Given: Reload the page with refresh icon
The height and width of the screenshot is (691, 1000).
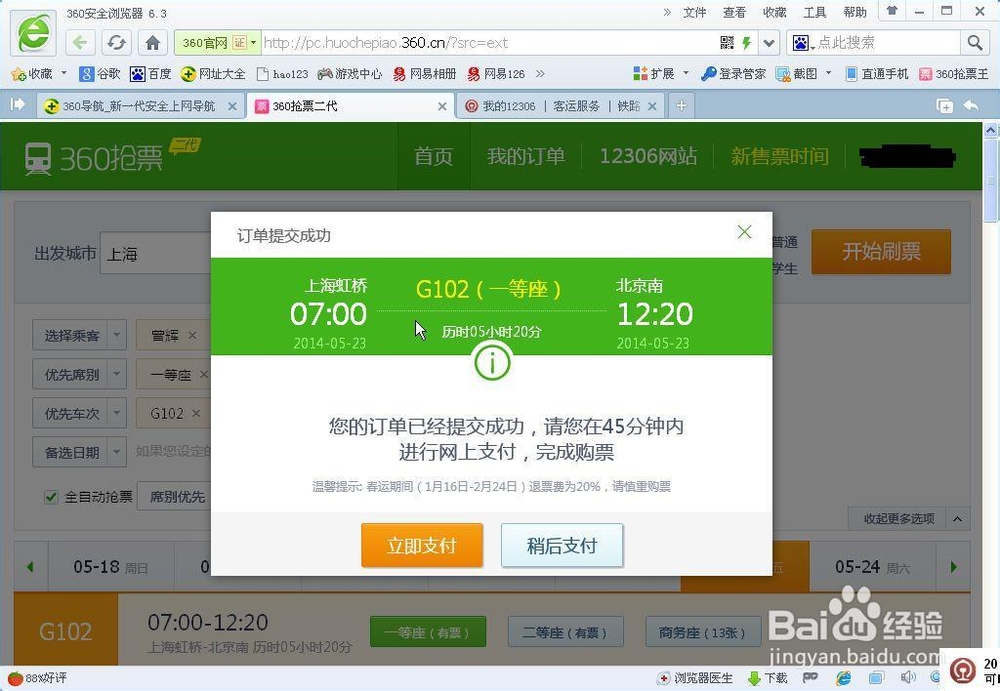Looking at the screenshot, I should point(116,43).
